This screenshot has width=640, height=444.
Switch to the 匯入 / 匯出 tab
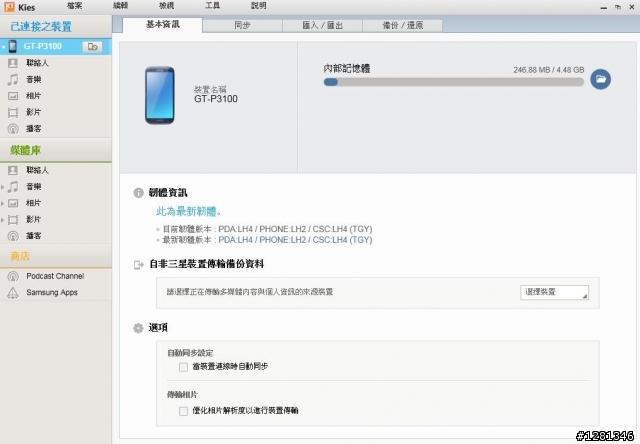[322, 25]
